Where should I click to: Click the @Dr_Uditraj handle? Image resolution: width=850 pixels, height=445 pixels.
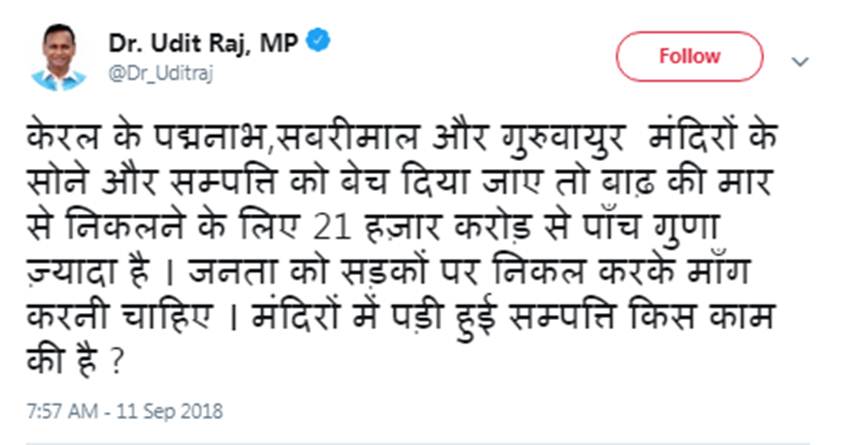point(160,74)
